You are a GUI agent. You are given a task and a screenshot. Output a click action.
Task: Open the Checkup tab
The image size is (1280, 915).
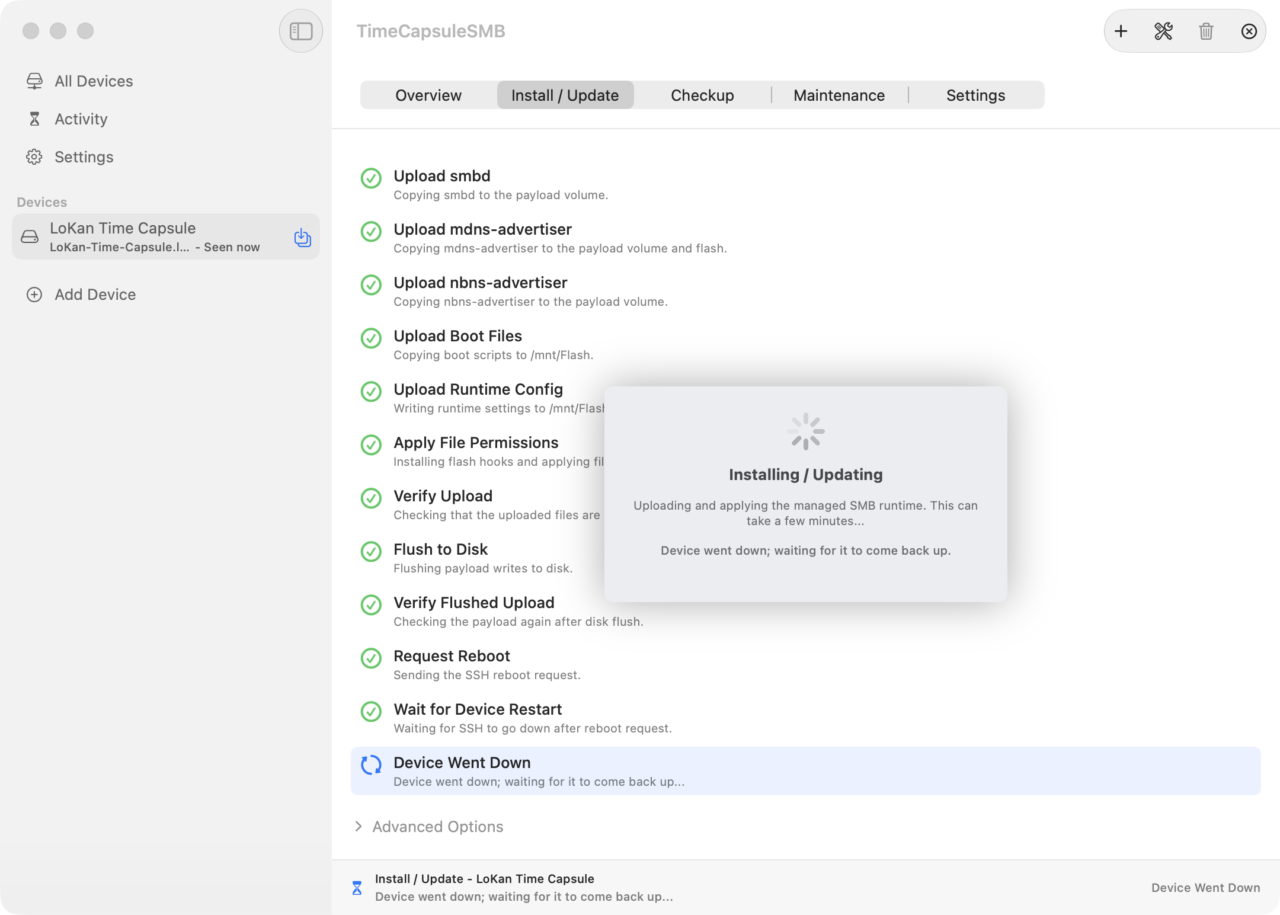point(702,95)
